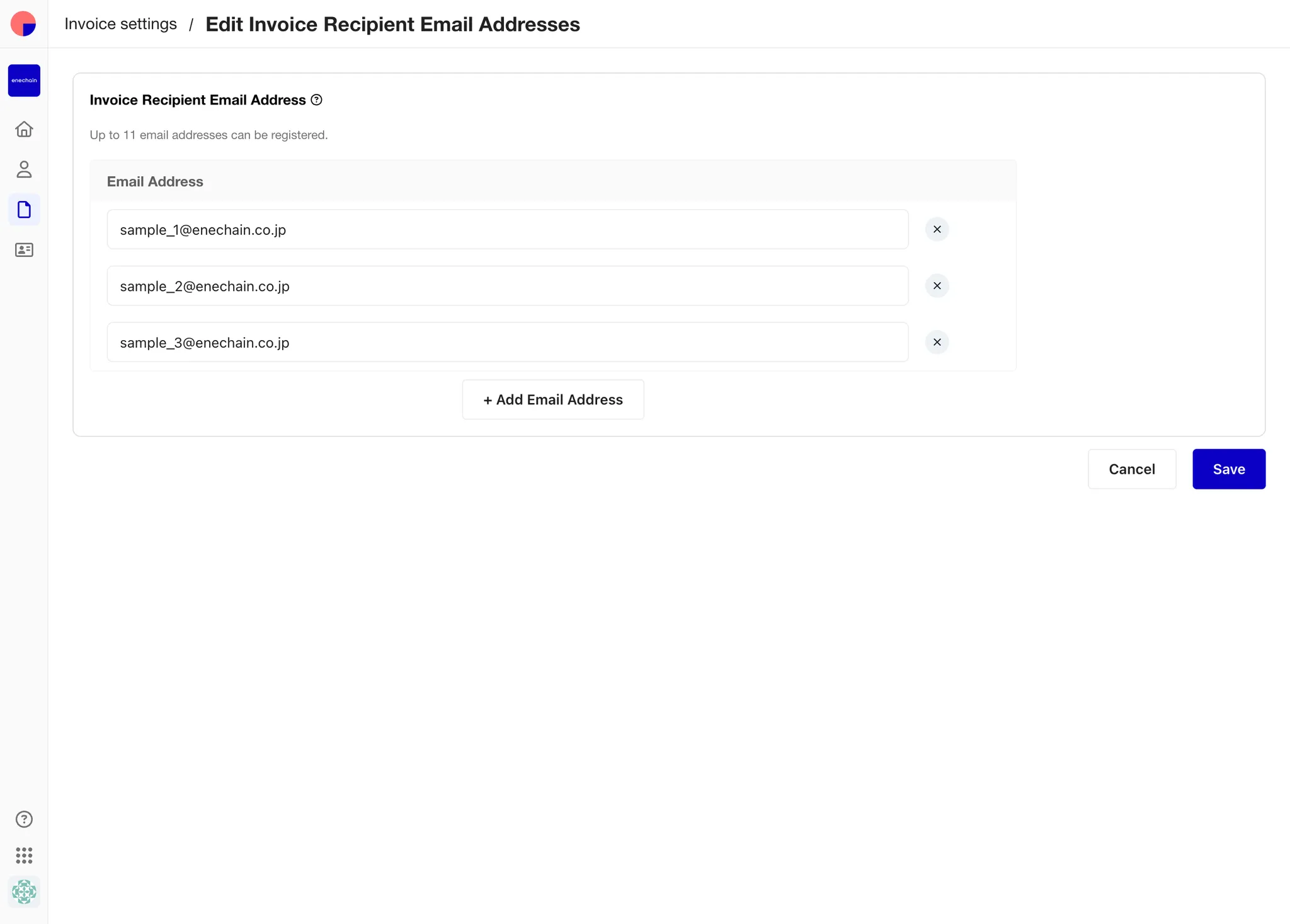Screen dimensions: 1290x924
Task: Click the question mark help icon near bottom left
Action: [x=24, y=819]
